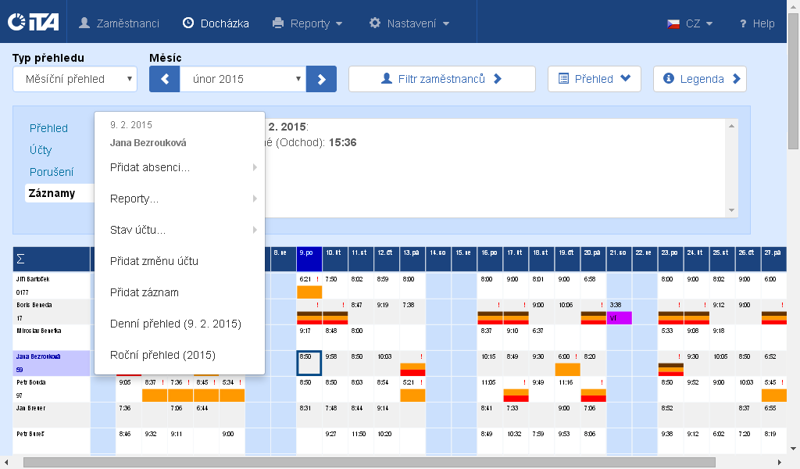Open the únor 2015 month selector
Screen dimensions: 800x469
coord(242,79)
